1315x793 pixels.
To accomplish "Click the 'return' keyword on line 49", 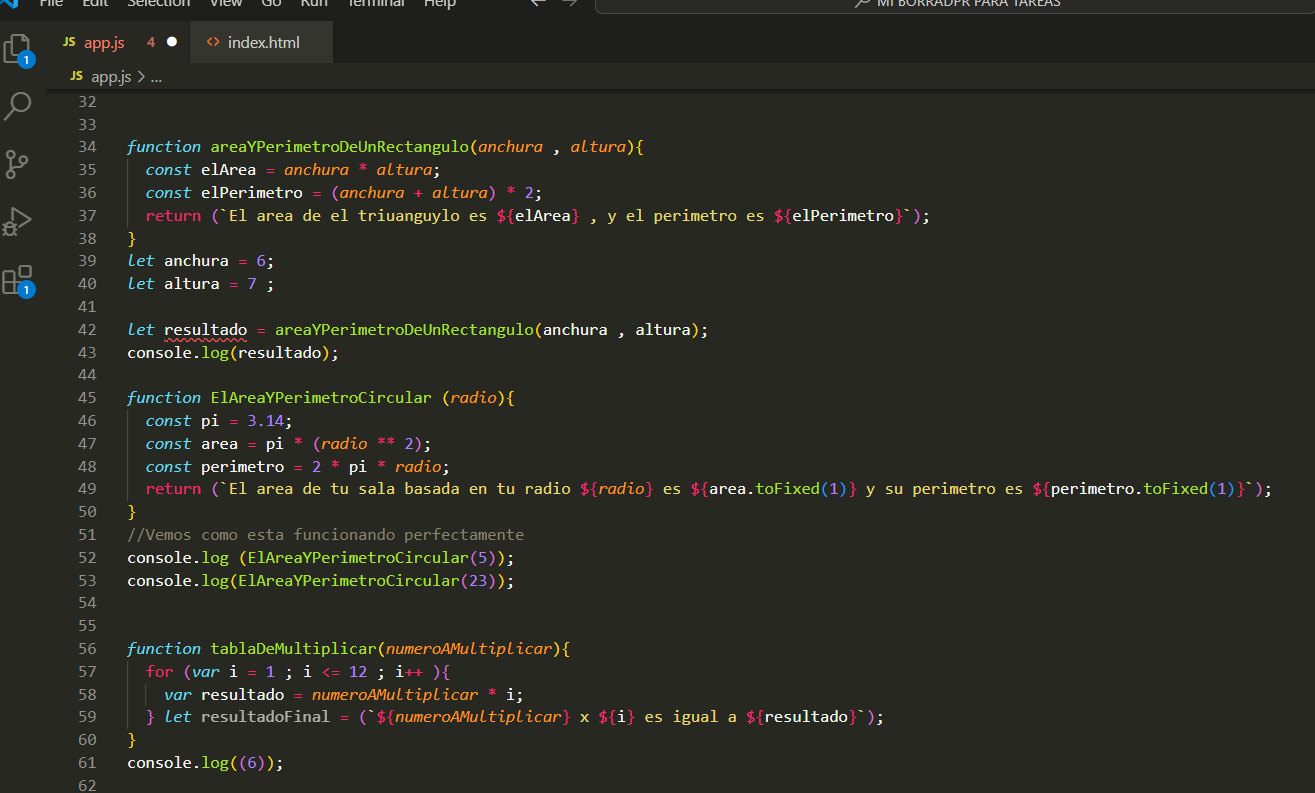I will point(173,490).
